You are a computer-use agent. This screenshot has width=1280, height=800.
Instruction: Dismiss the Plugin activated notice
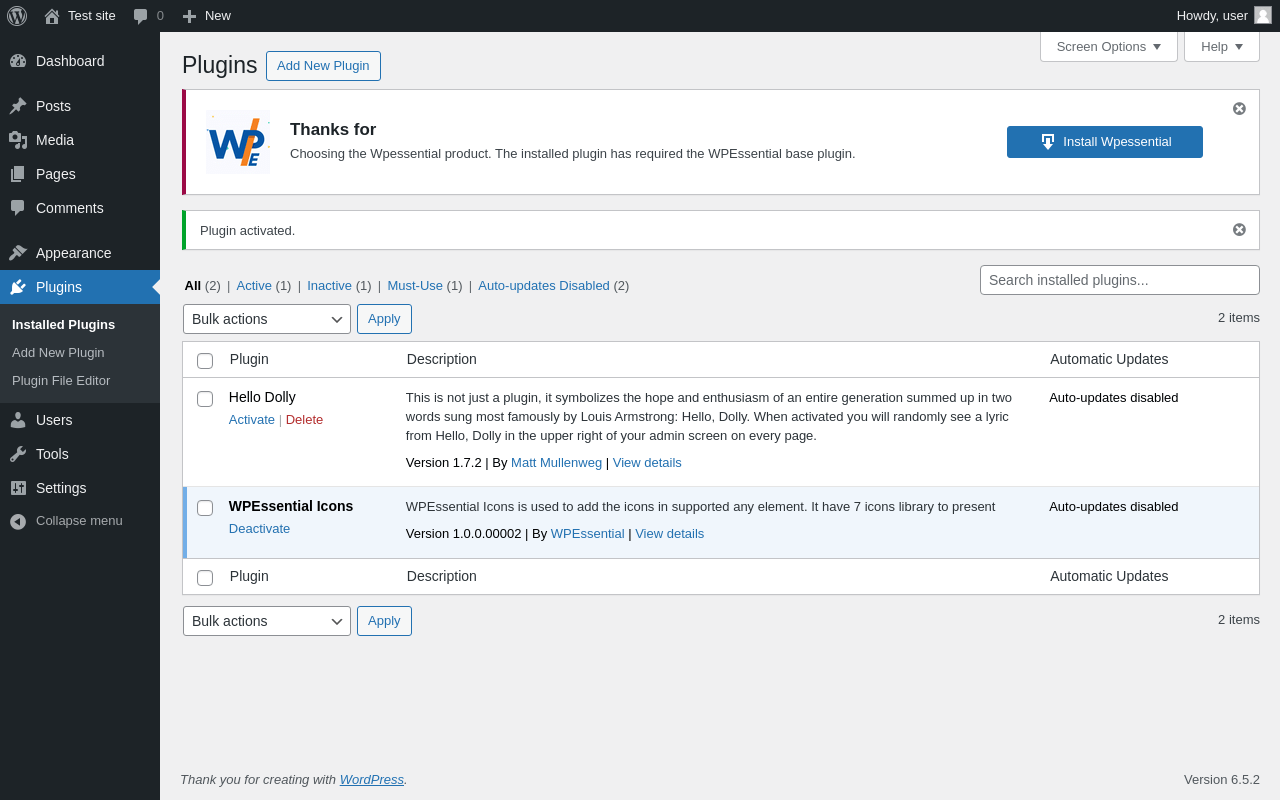pos(1239,229)
